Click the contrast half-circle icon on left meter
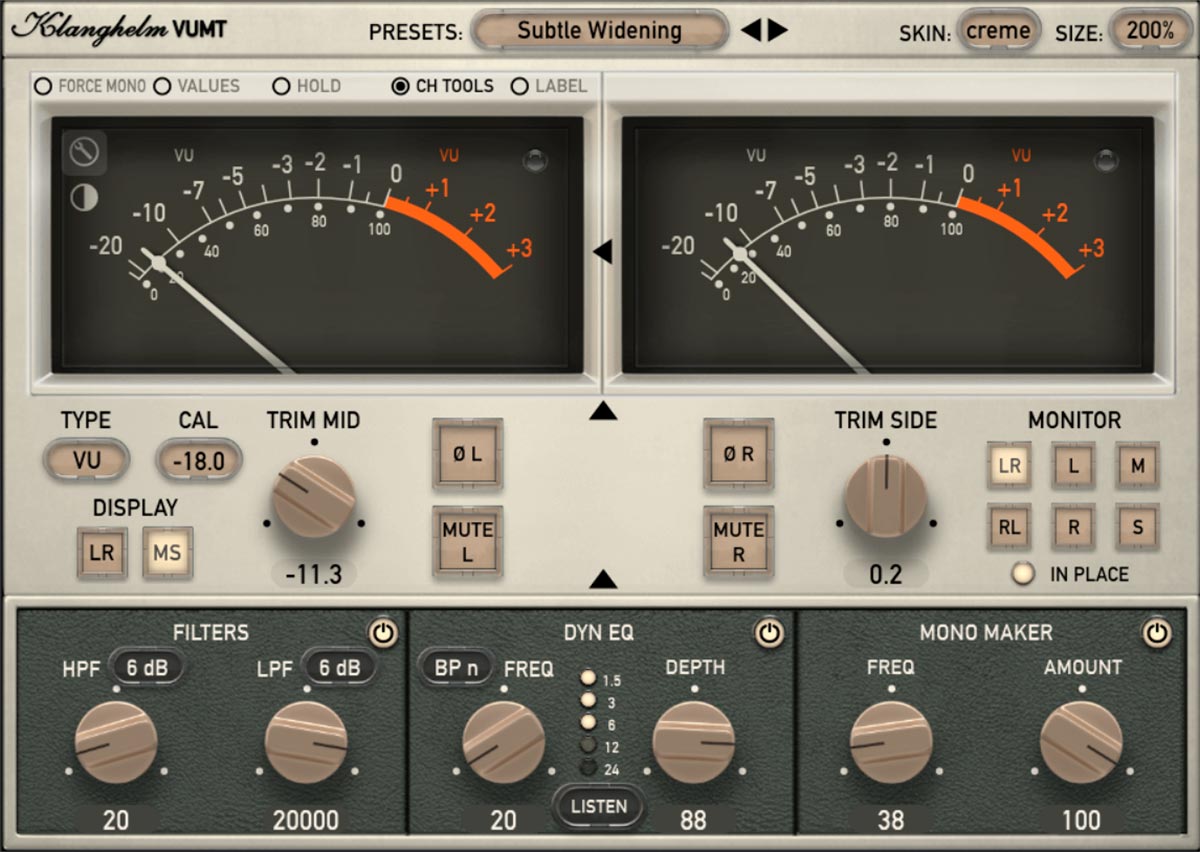 tap(84, 198)
